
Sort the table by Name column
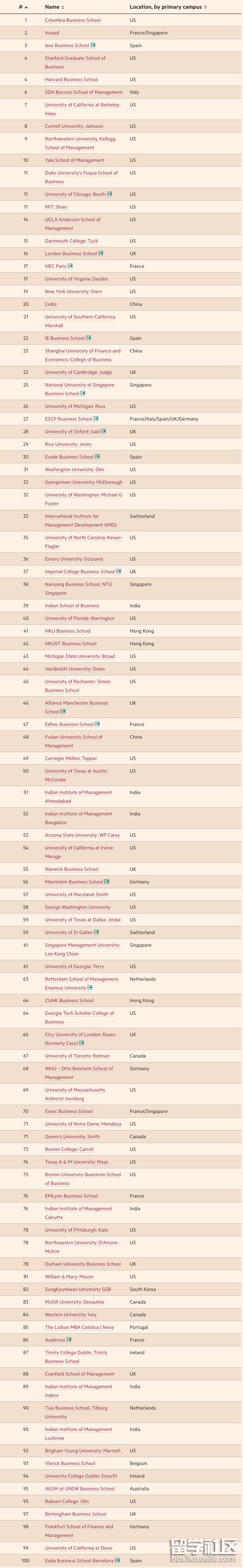coord(54,7)
